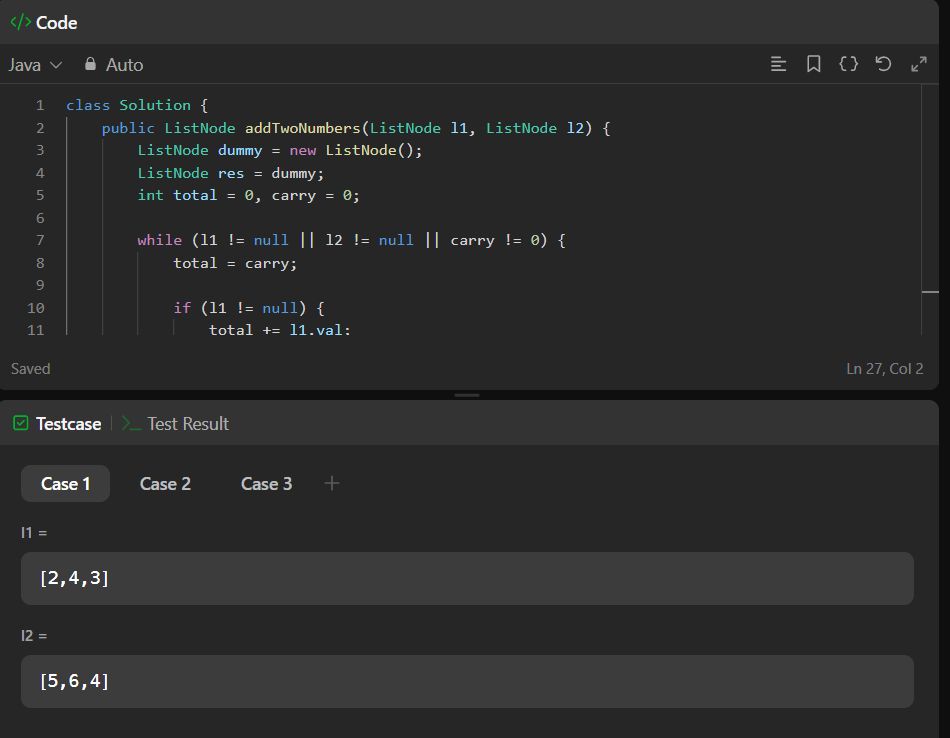Click the 'while' keyword on line 7
The width and height of the screenshot is (950, 738).
click(159, 241)
